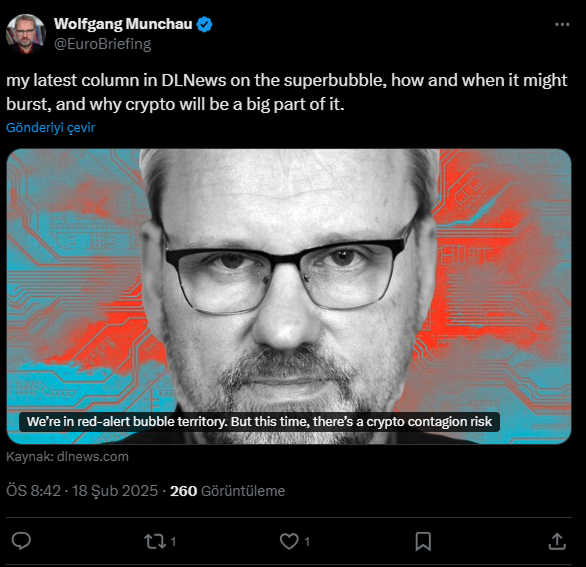Click the ÖS 8:42 timestamp
Viewport: 586px width, 567px height.
click(x=33, y=491)
